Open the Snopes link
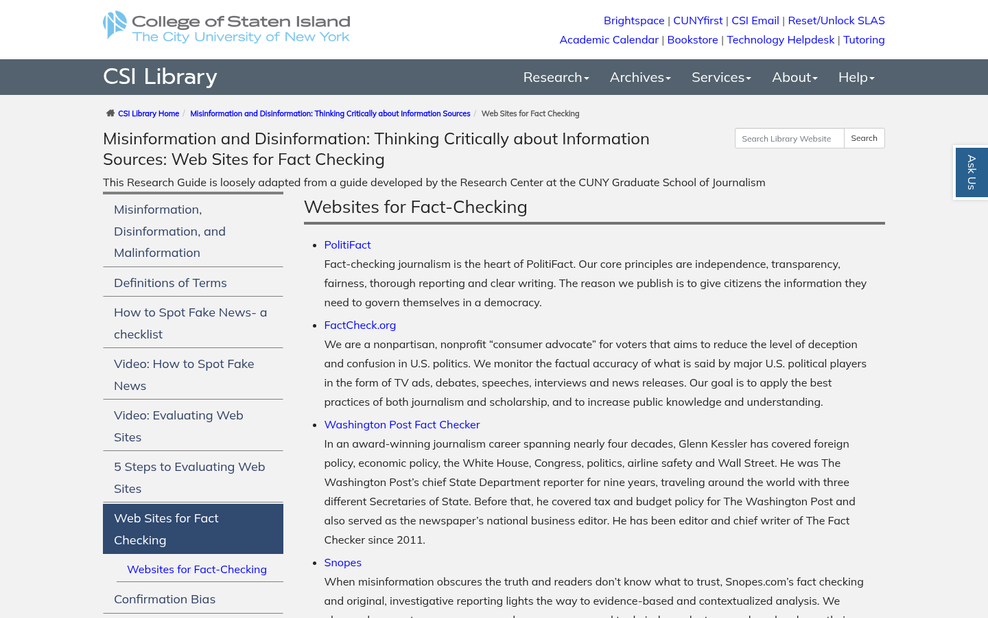Viewport: 988px width, 618px height. [x=343, y=563]
